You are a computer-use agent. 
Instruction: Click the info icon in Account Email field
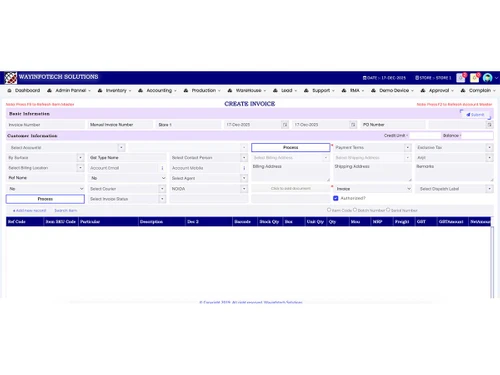tap(162, 168)
